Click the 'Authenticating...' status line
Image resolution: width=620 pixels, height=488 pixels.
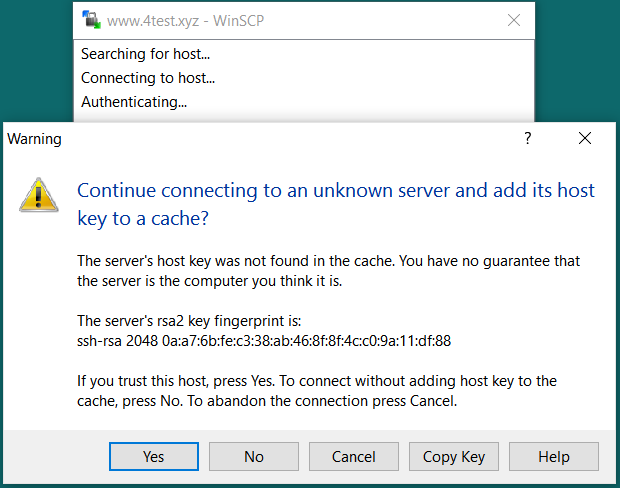(134, 102)
